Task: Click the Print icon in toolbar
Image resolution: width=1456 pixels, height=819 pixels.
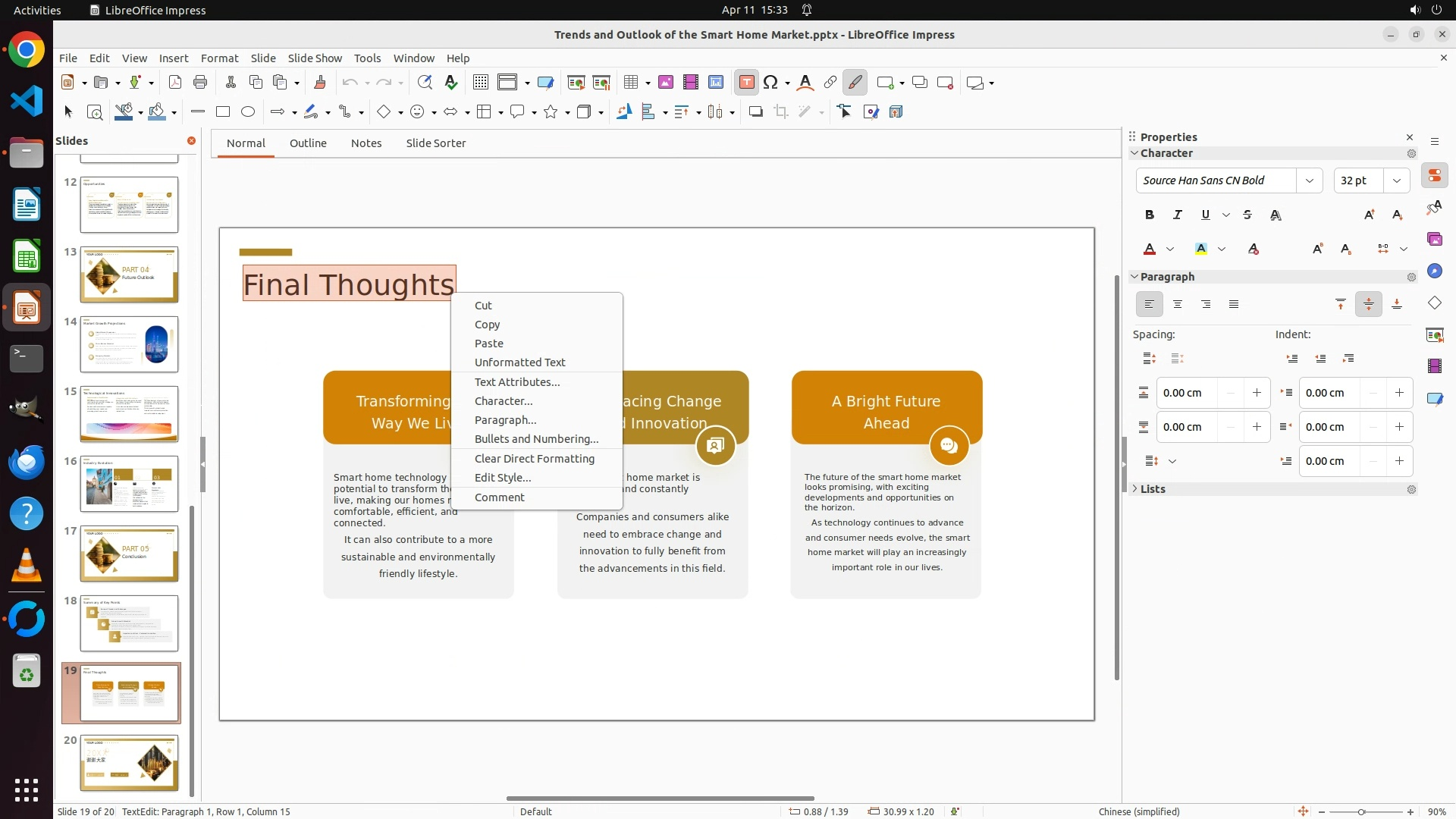Action: 200,83
